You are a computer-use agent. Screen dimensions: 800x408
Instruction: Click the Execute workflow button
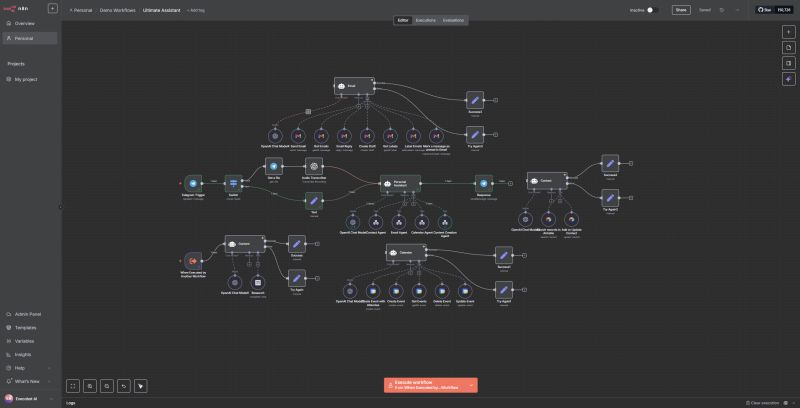[x=426, y=385]
